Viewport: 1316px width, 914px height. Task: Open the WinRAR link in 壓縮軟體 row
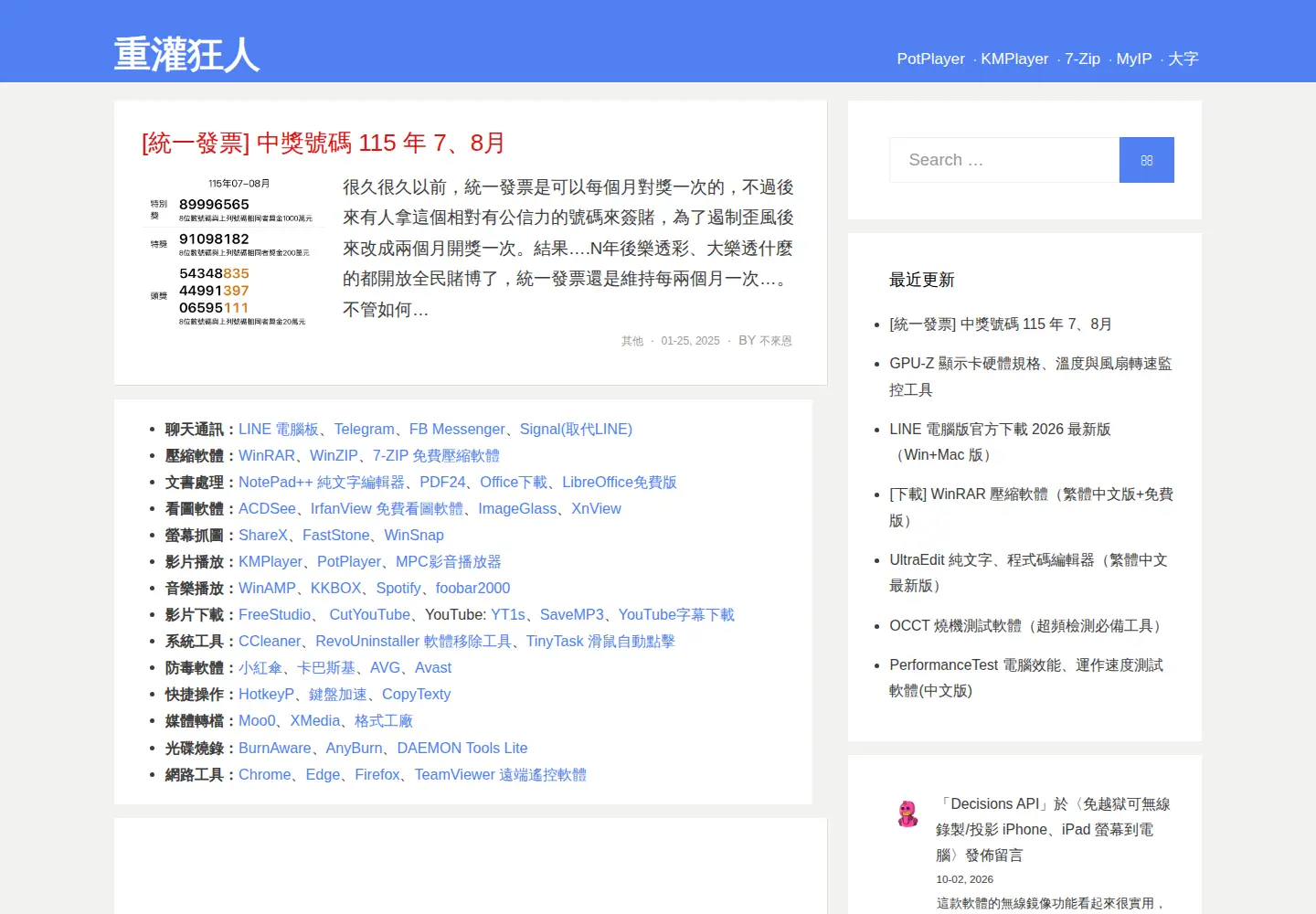(267, 455)
